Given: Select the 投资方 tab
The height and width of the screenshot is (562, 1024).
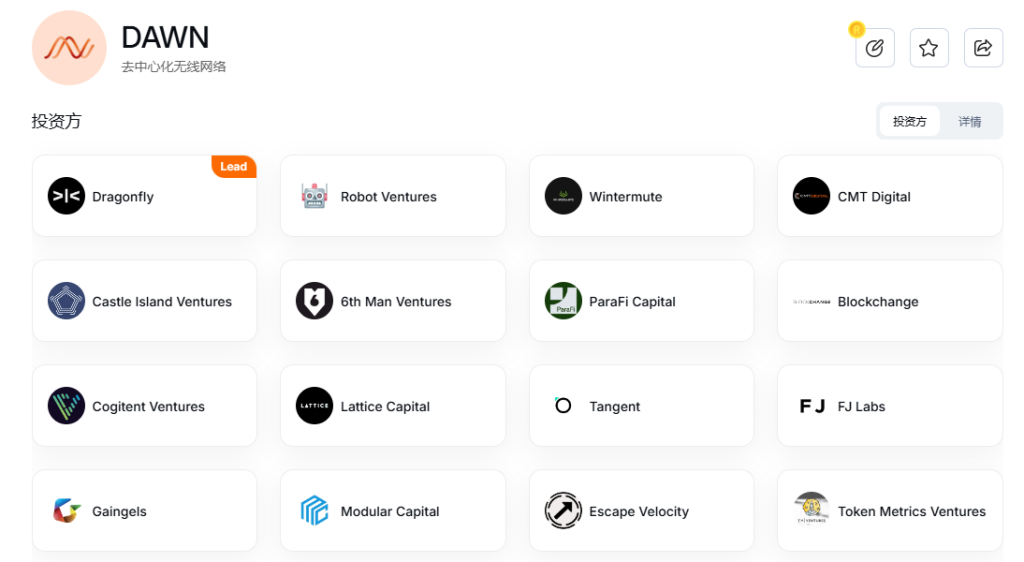Looking at the screenshot, I should [x=909, y=122].
